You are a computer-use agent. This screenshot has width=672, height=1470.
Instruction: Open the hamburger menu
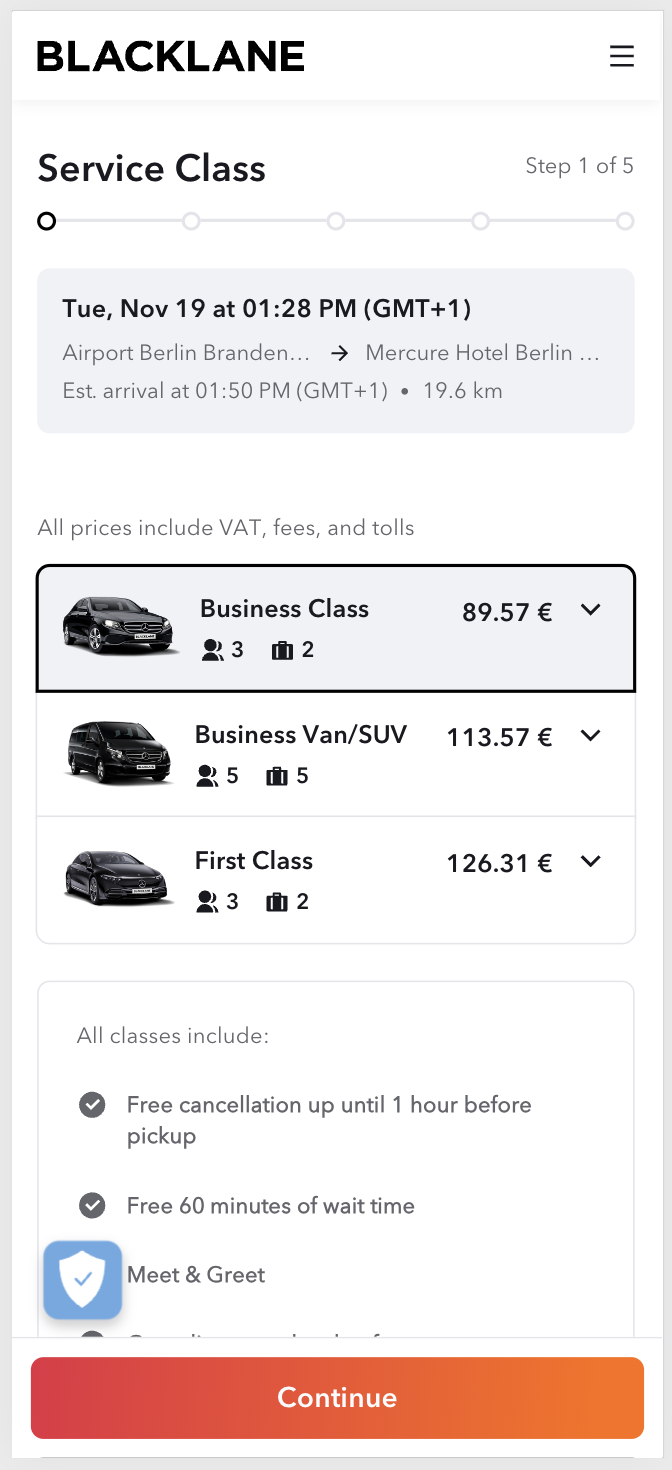click(x=622, y=56)
